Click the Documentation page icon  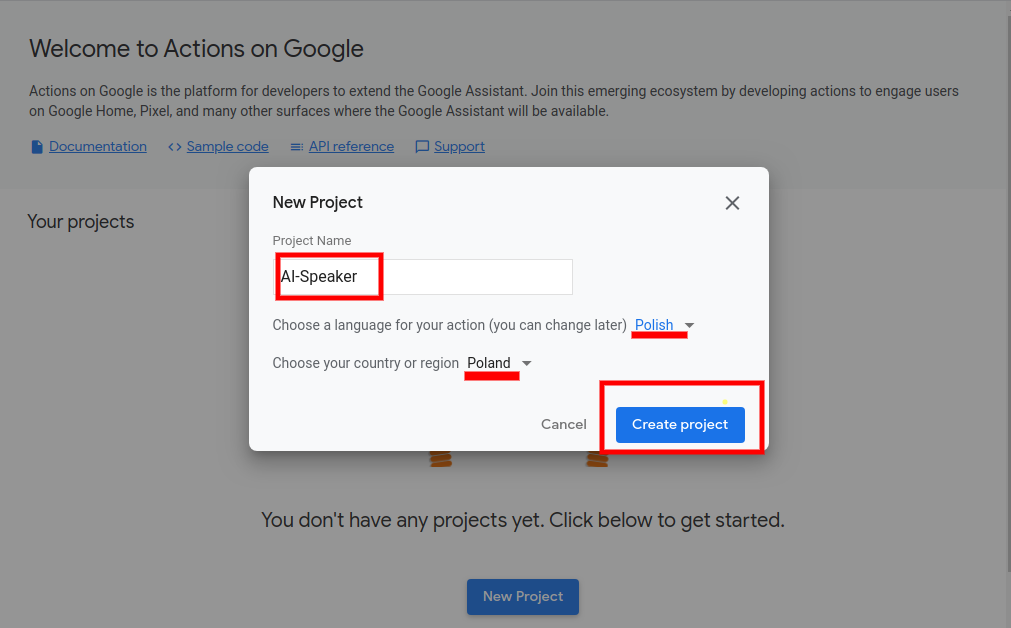point(37,147)
